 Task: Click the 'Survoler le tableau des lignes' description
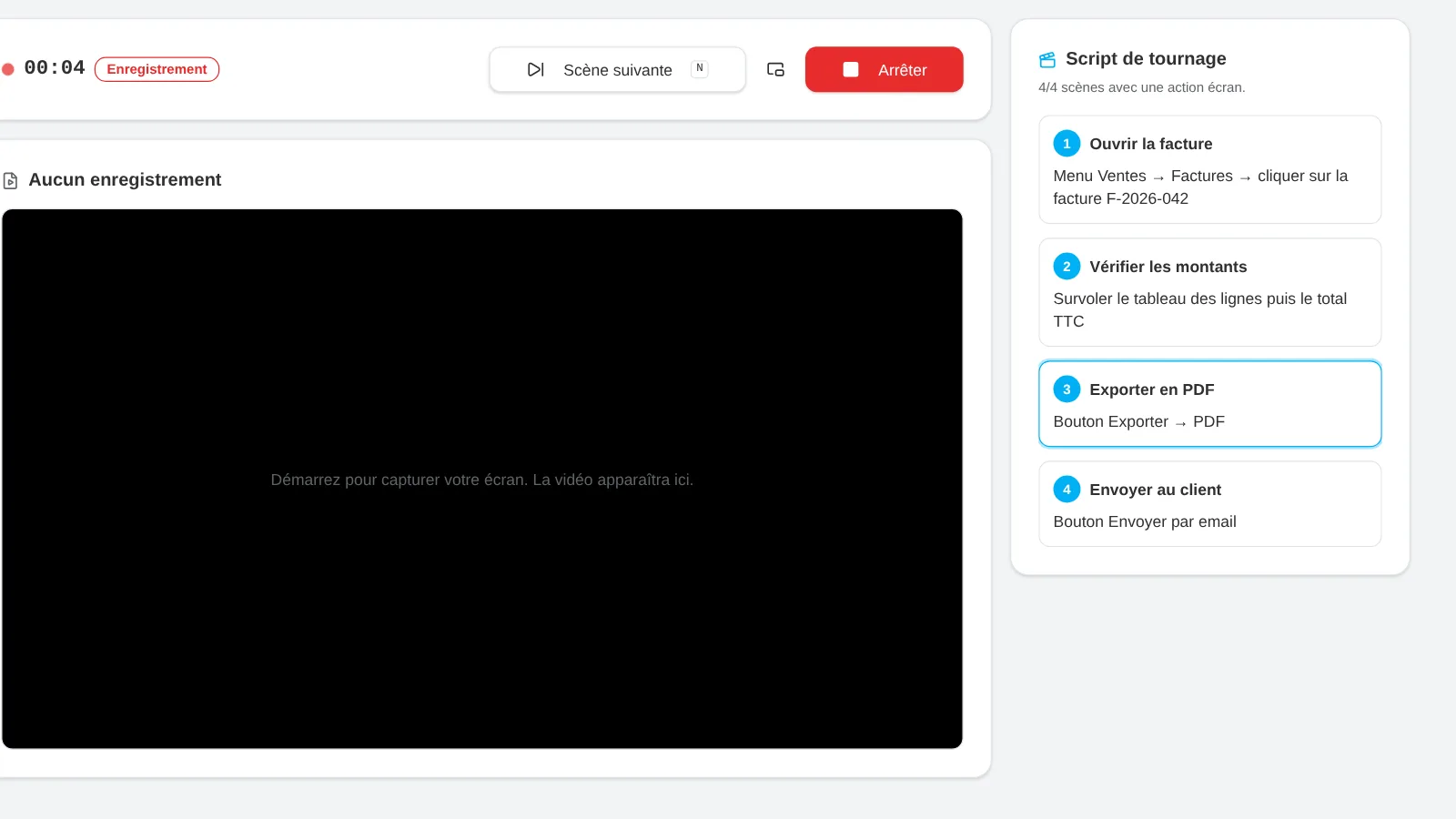click(1199, 309)
